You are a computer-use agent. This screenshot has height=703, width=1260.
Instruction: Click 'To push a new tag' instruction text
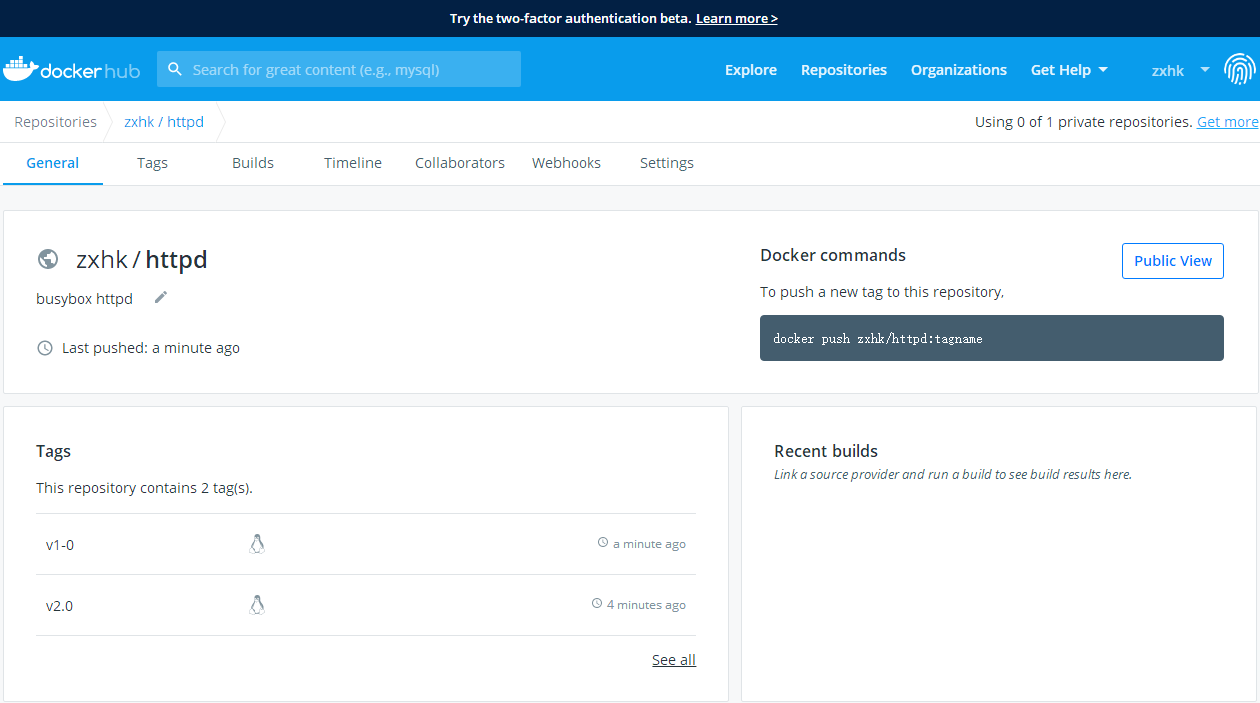[x=882, y=292]
